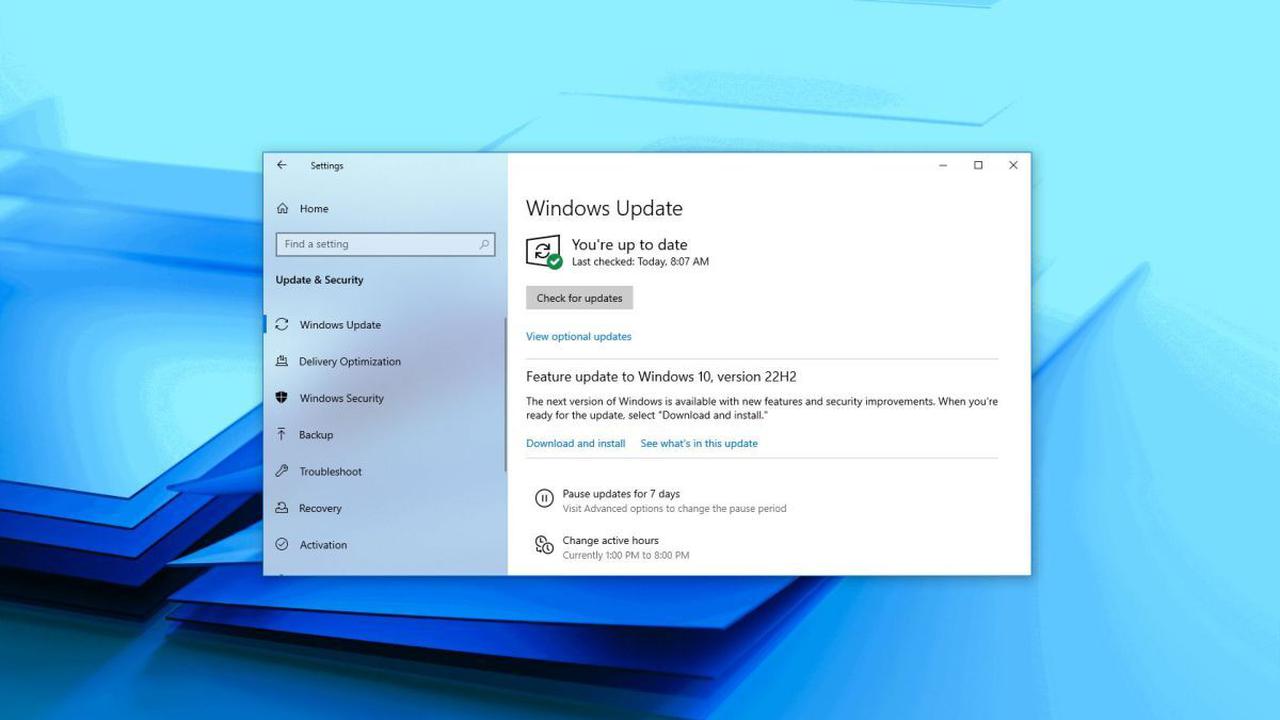This screenshot has height=720, width=1280.
Task: Click Pause updates for 7 days
Action: pyautogui.click(x=621, y=494)
